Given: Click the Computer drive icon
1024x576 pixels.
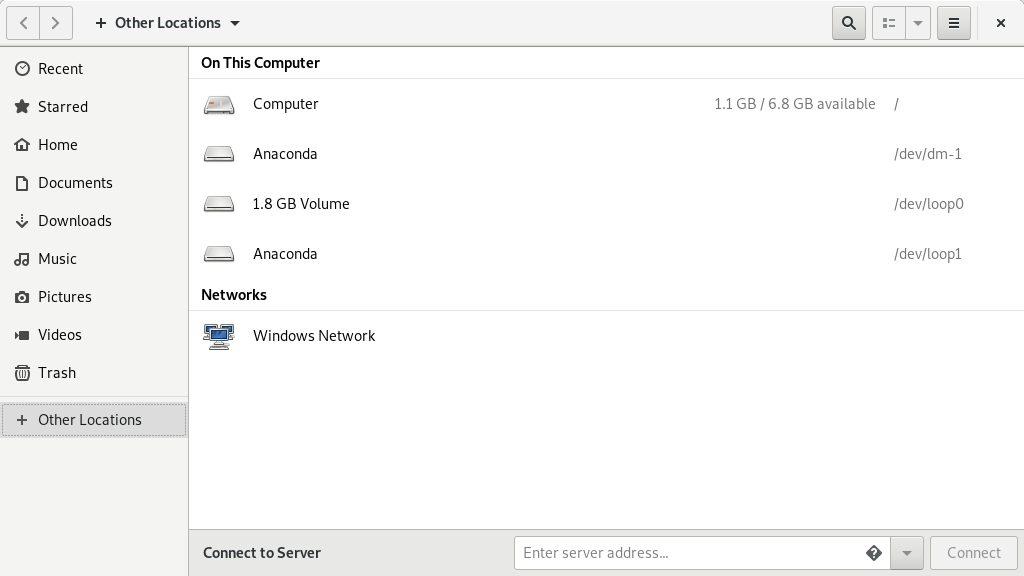Looking at the screenshot, I should 219,104.
